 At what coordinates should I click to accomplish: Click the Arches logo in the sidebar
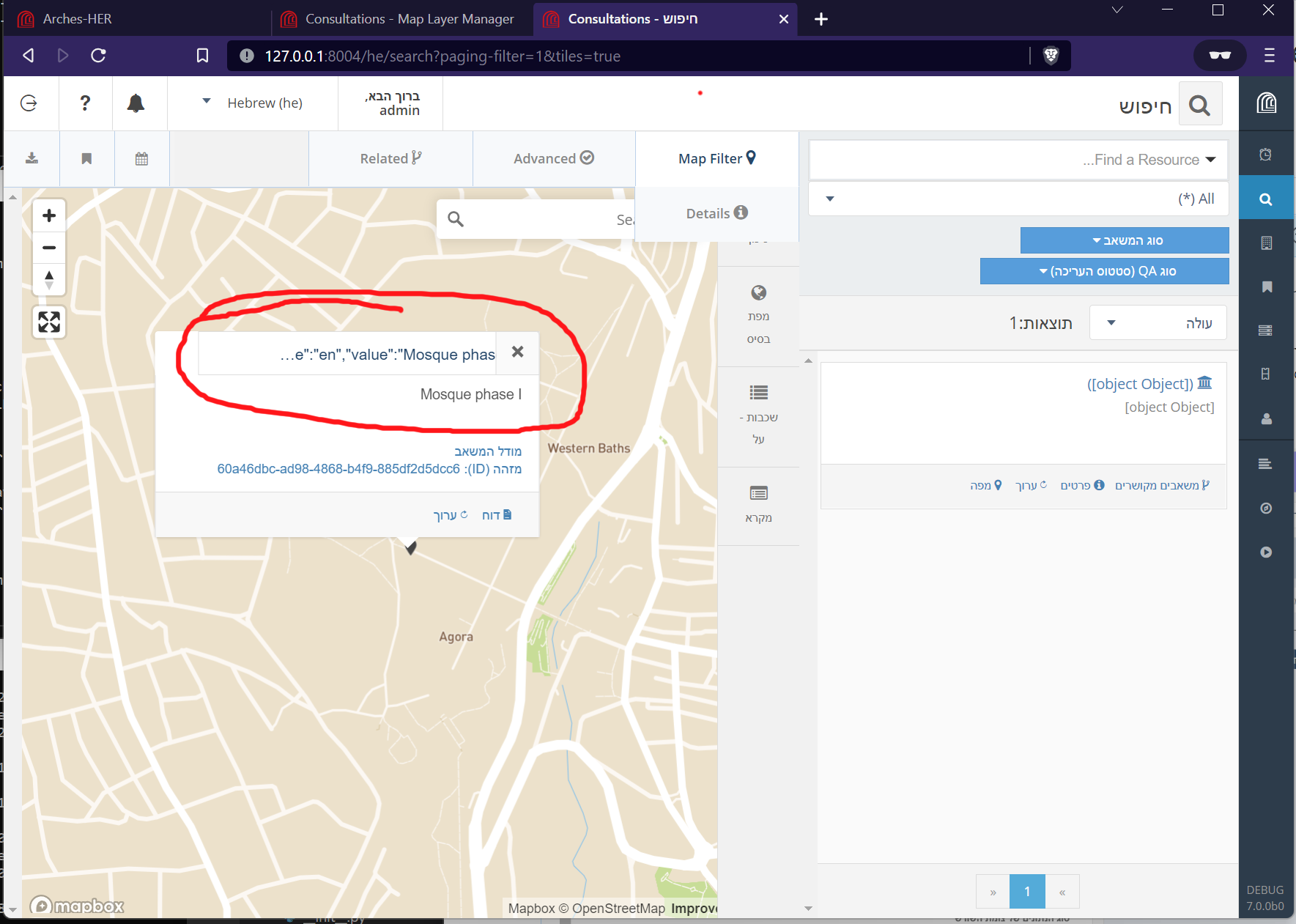click(1266, 103)
